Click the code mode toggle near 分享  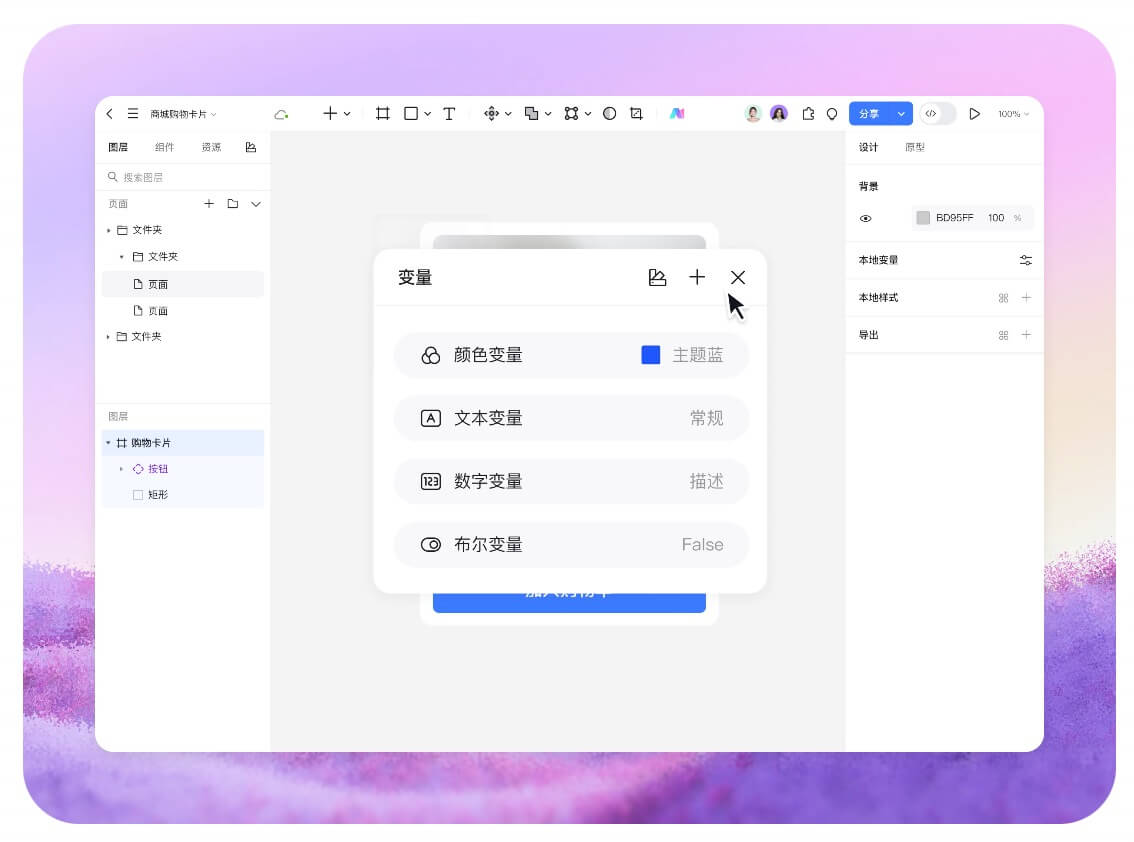tap(931, 113)
